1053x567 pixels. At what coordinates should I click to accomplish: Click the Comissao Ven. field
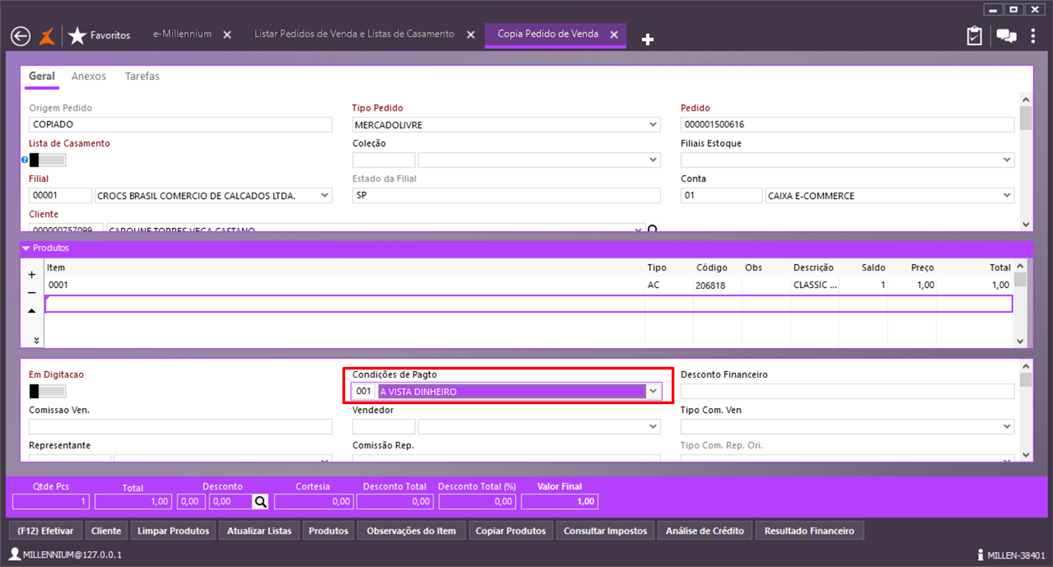pyautogui.click(x=180, y=427)
